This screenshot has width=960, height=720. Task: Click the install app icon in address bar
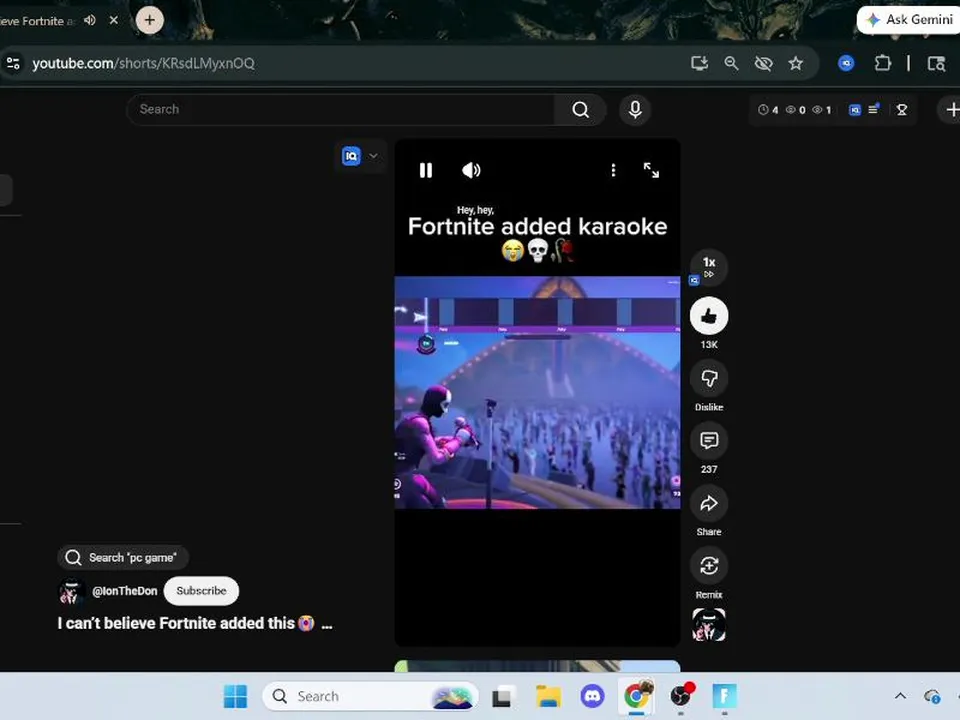699,63
